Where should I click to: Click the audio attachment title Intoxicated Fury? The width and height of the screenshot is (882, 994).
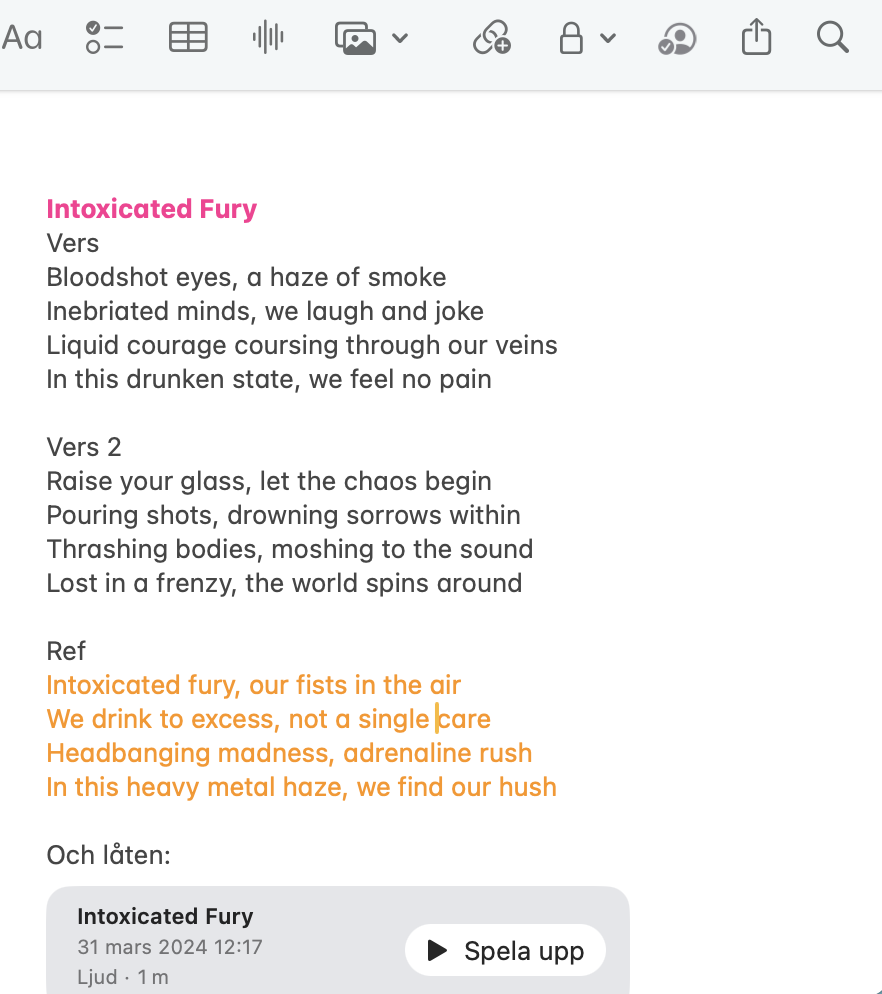(165, 916)
